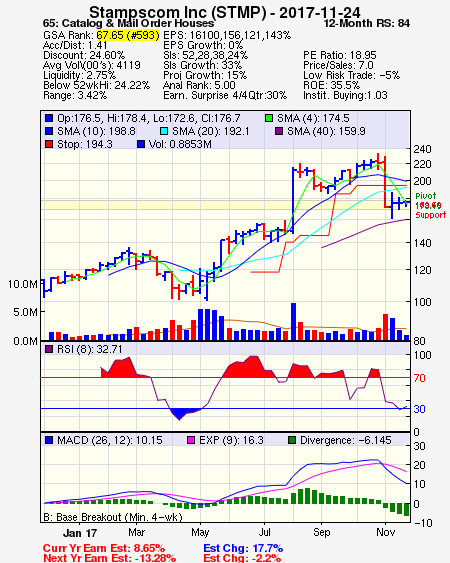Click the blue Est Chg 17.7% text

(x=243, y=548)
